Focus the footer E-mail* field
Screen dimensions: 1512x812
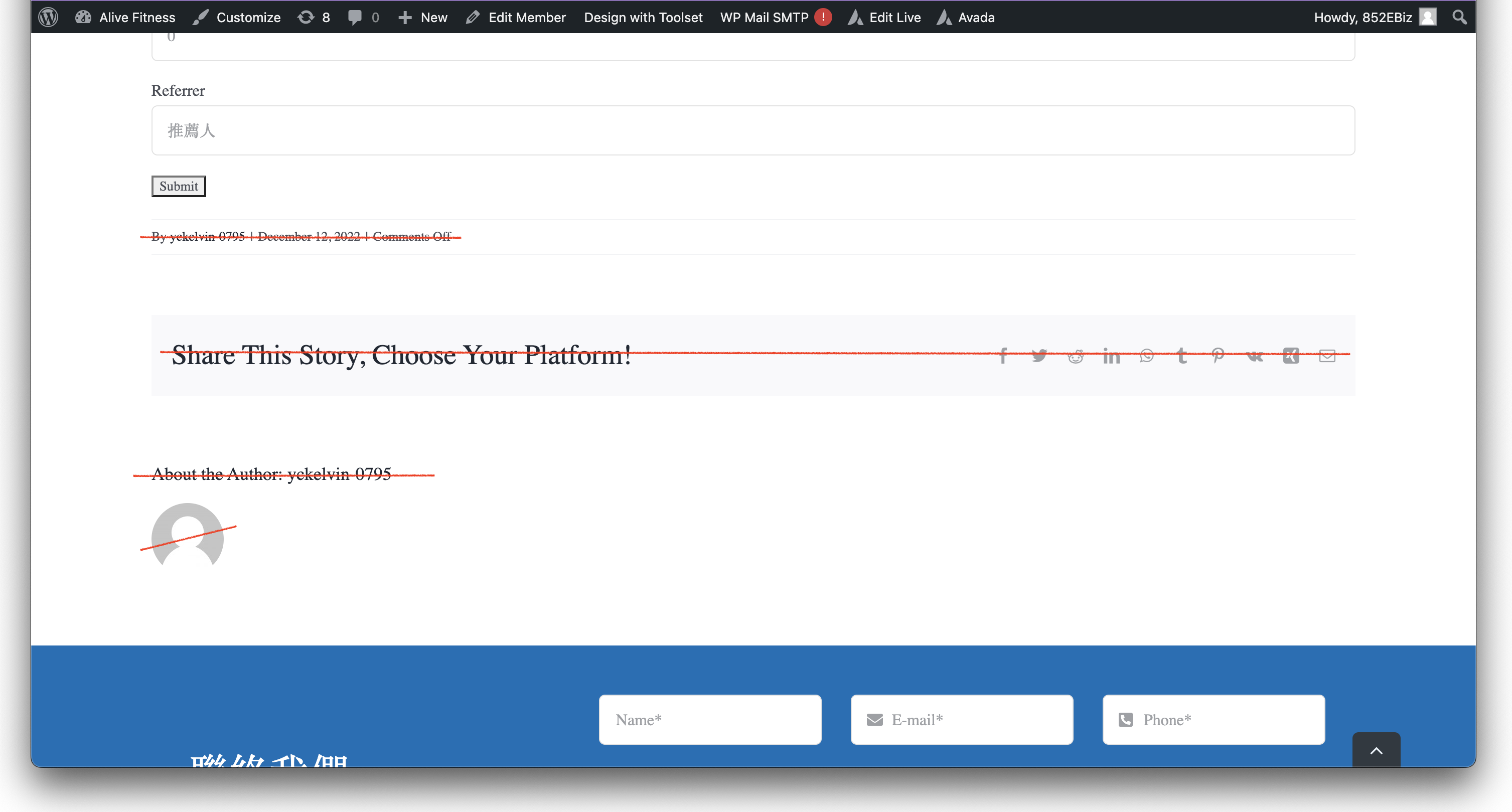pyautogui.click(x=962, y=720)
